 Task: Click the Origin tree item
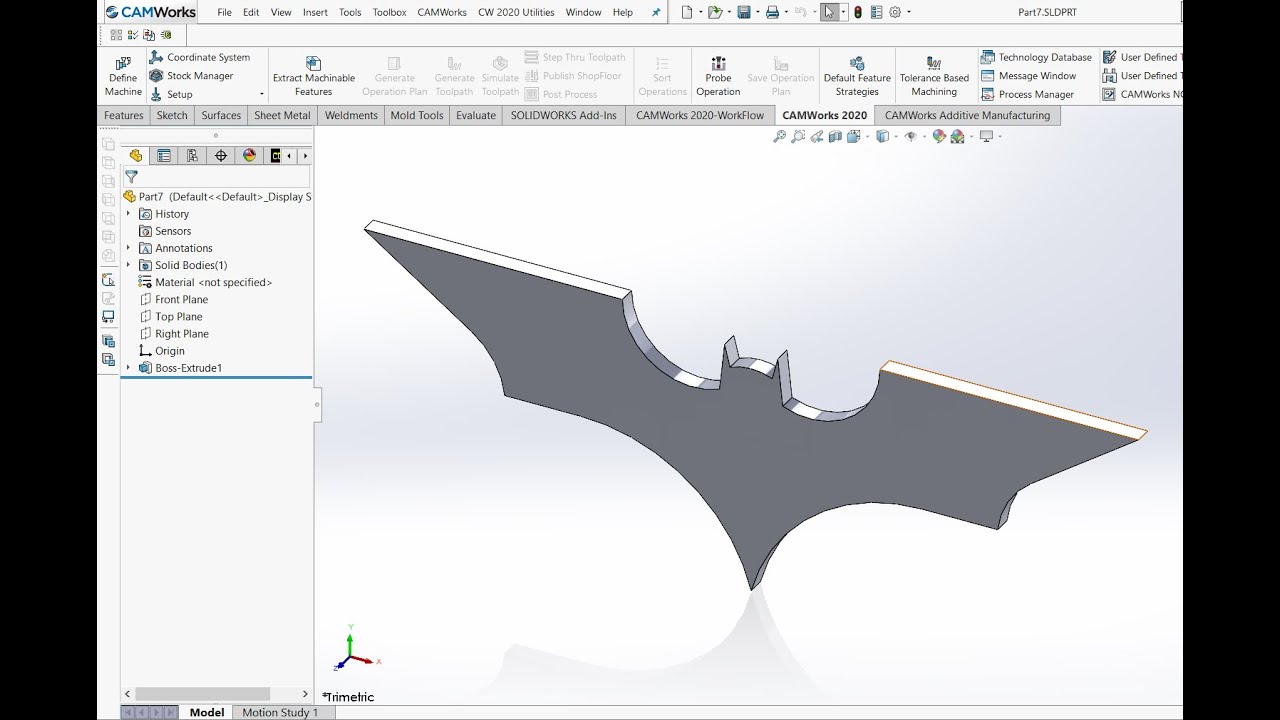click(161, 351)
